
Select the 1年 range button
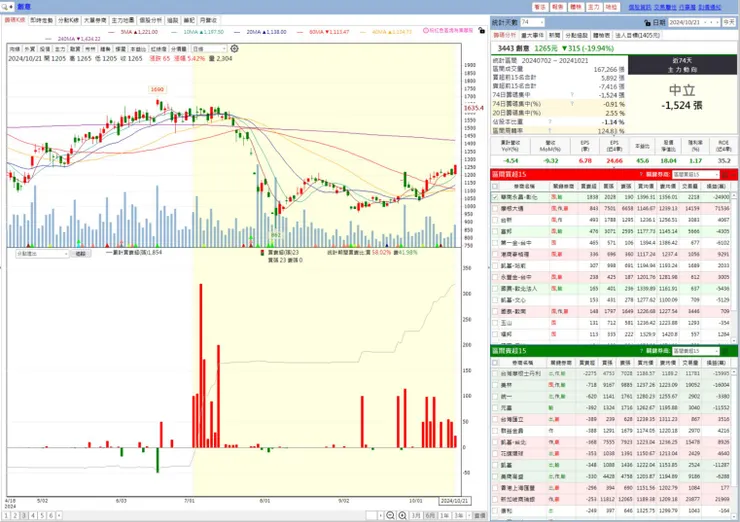(x=445, y=515)
